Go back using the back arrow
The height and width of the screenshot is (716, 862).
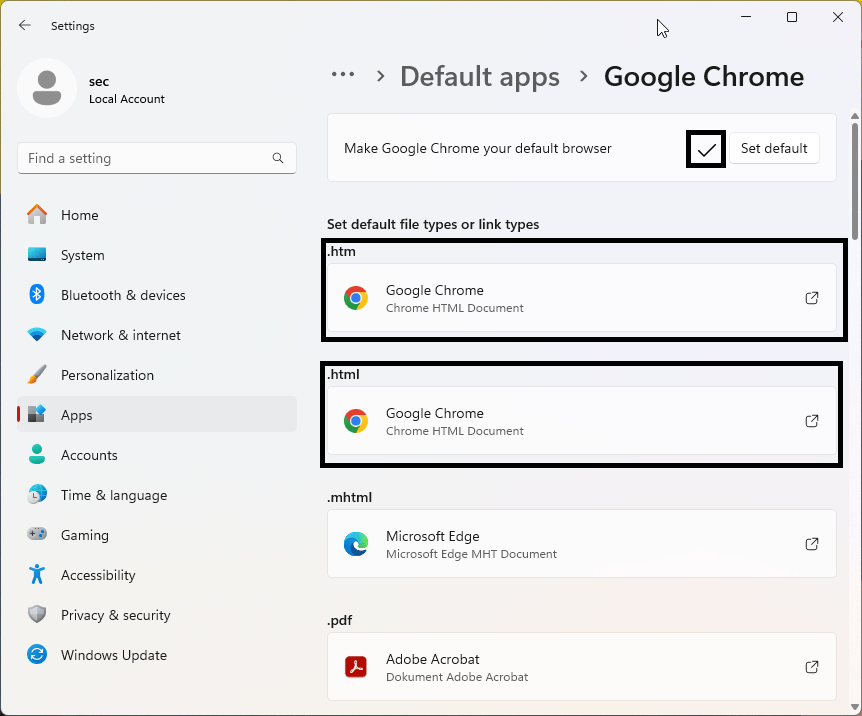point(24,26)
